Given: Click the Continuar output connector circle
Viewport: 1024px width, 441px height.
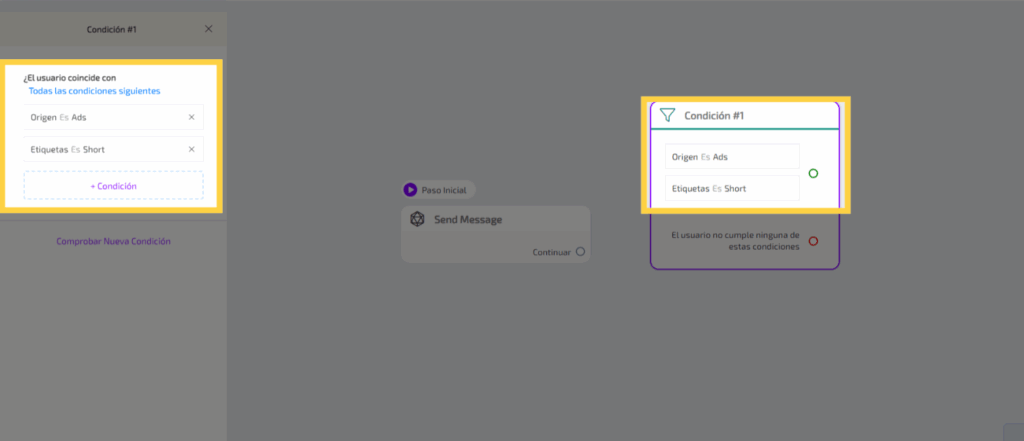Looking at the screenshot, I should click(x=580, y=252).
